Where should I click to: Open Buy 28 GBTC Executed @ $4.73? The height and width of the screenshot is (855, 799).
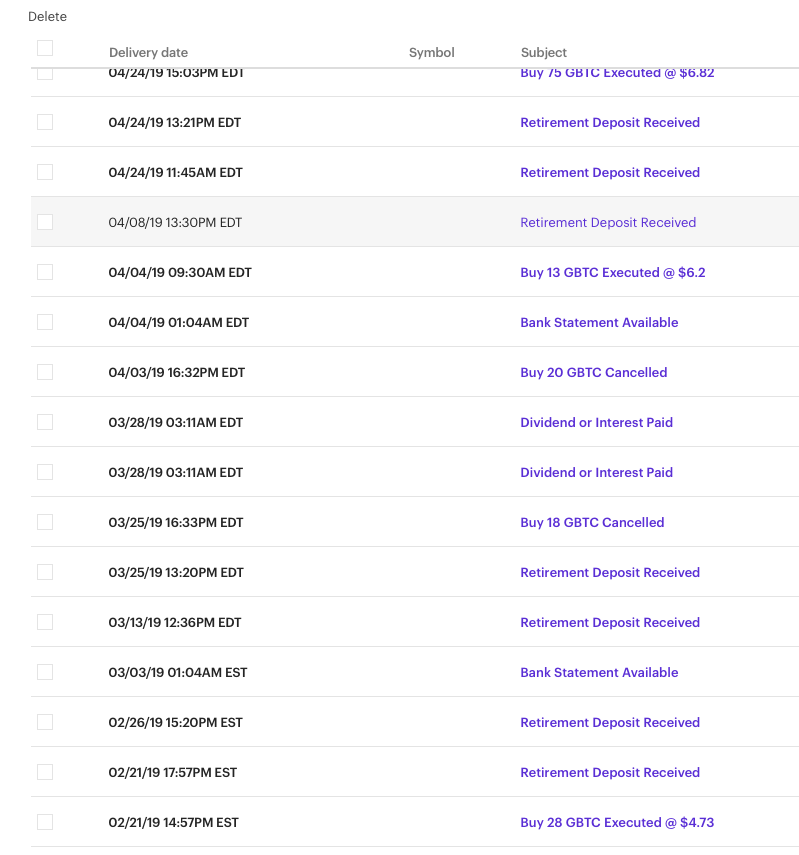pos(617,822)
